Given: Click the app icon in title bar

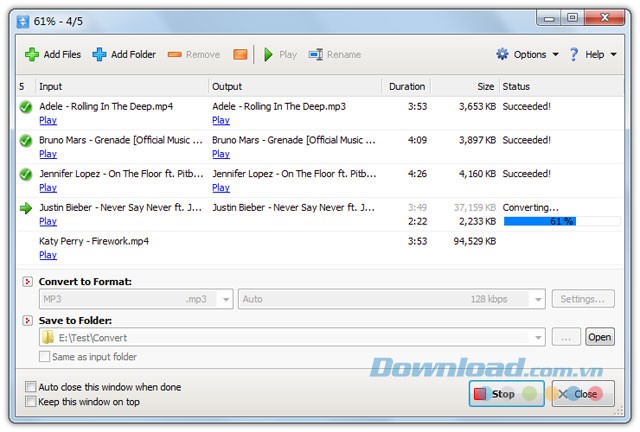Looking at the screenshot, I should [23, 21].
